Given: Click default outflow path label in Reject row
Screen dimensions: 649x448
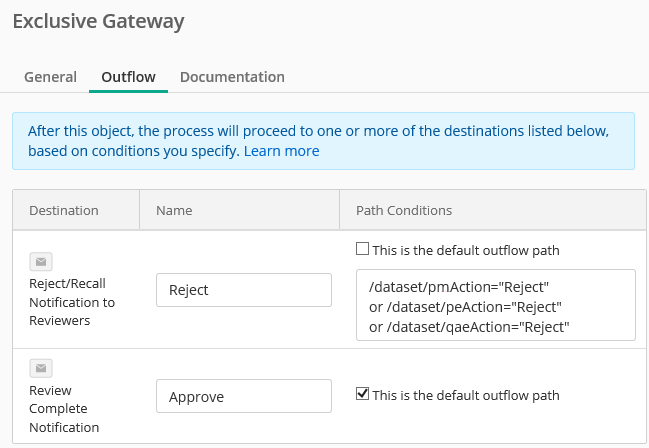Looking at the screenshot, I should click(466, 250).
